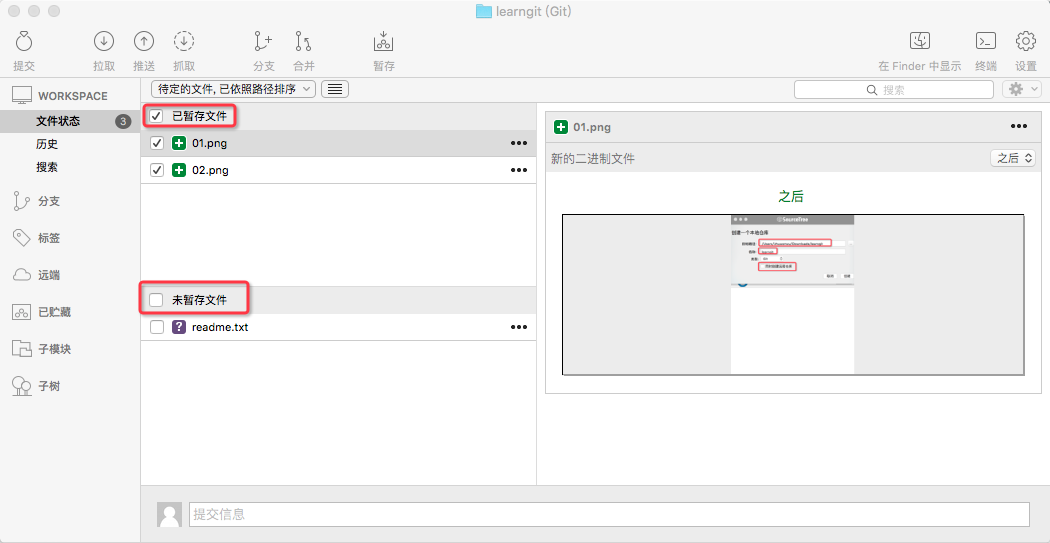Open the more options dots for readme.txt row
The width and height of the screenshot is (1050, 543).
(519, 327)
